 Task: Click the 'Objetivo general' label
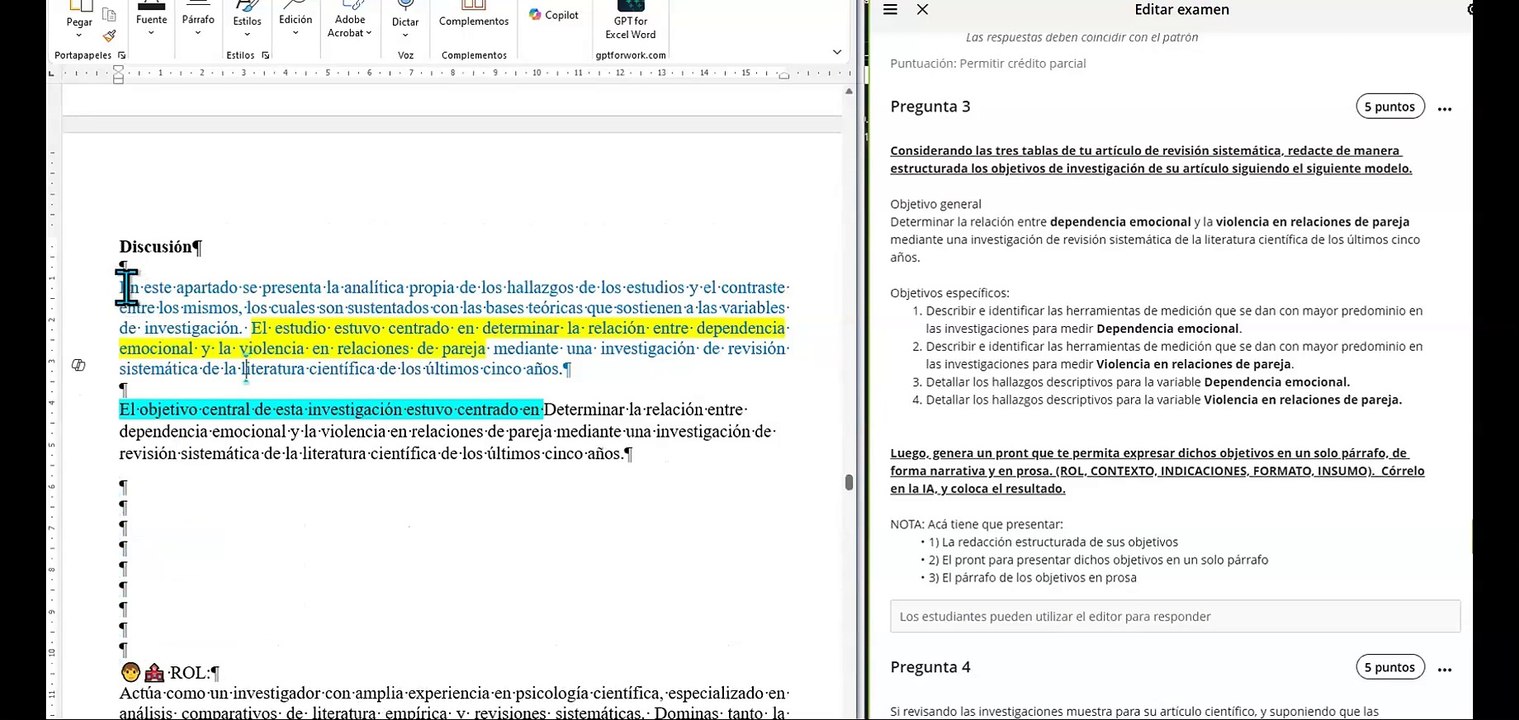coord(936,204)
